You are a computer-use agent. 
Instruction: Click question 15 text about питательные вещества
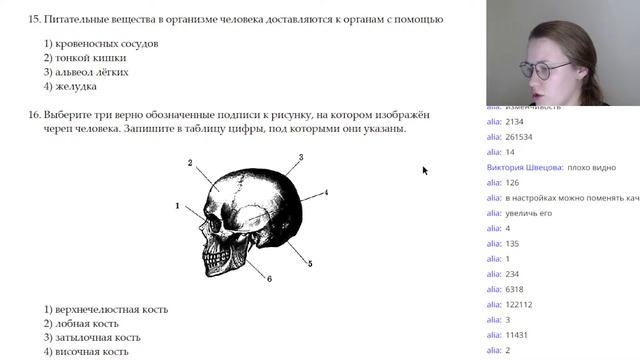[236, 19]
